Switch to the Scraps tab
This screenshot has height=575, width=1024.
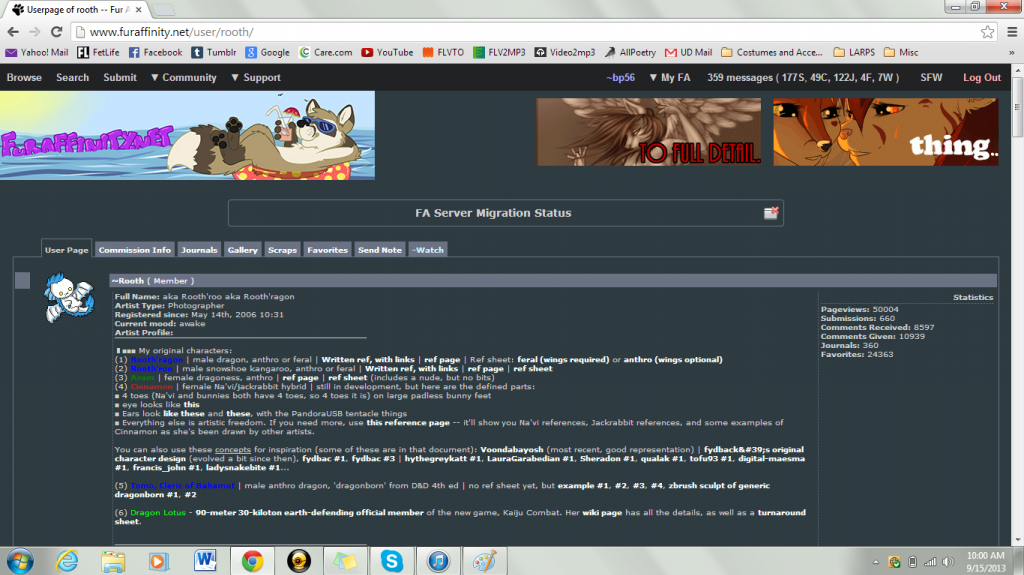[282, 250]
